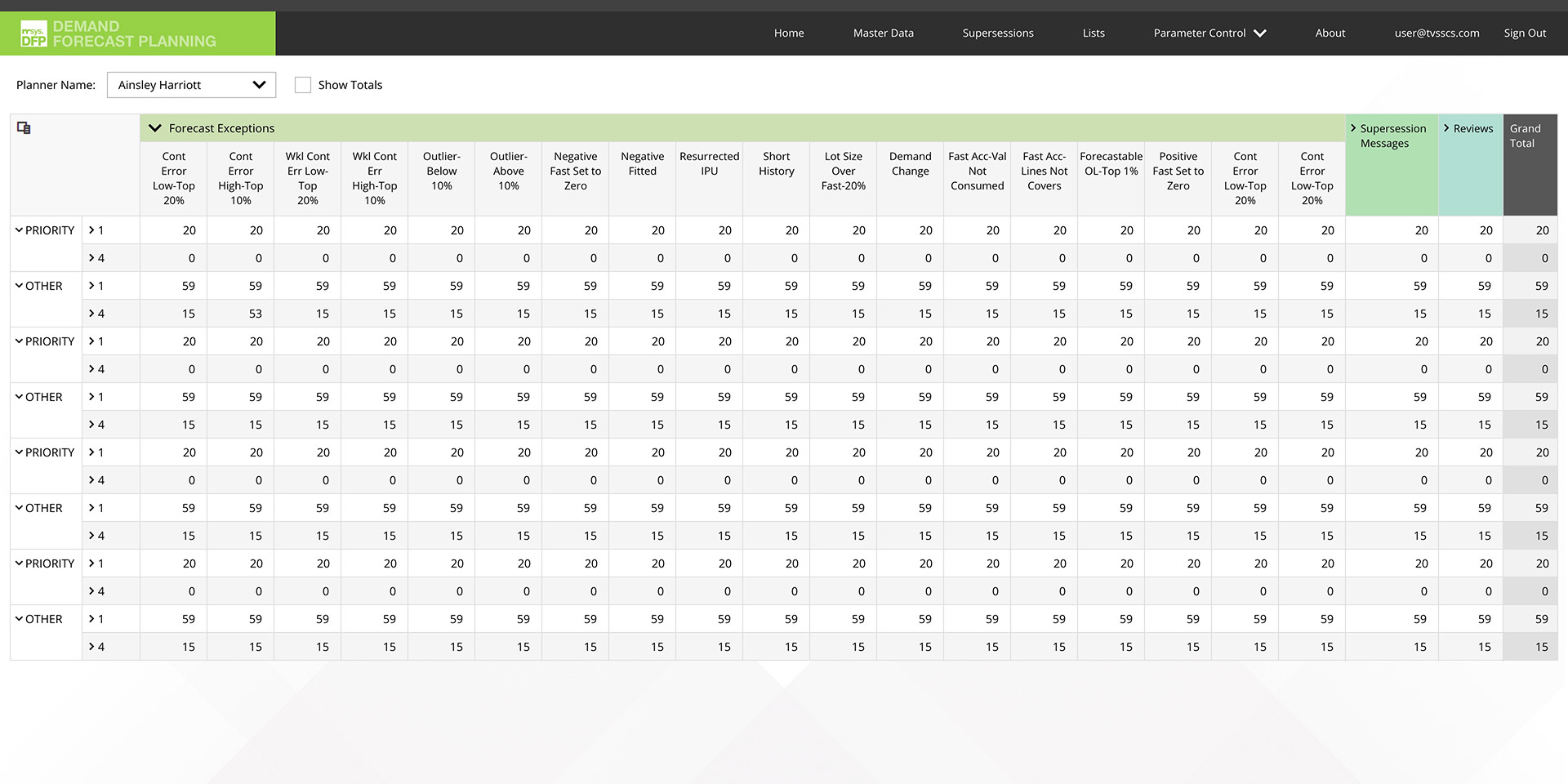The image size is (1568, 784).
Task: Click the user@tvsscs.com account link
Action: point(1437,33)
